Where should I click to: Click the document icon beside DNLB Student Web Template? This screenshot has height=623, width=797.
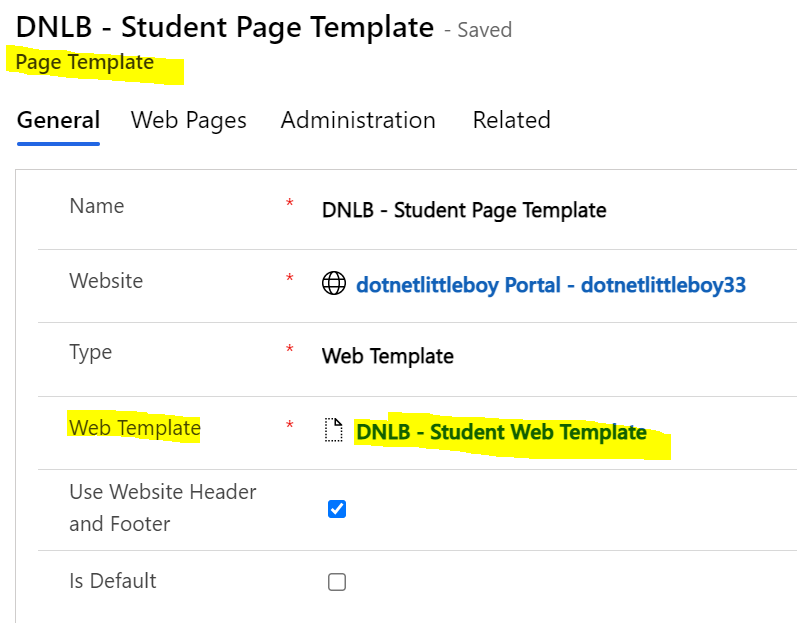point(334,430)
